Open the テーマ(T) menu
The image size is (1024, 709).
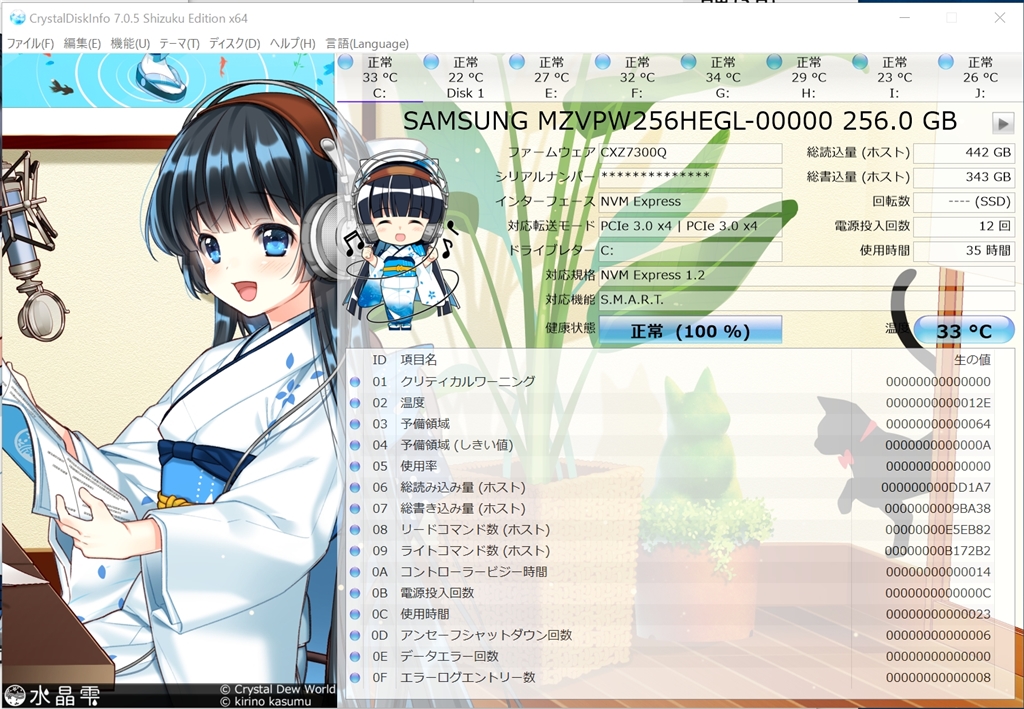tap(179, 44)
